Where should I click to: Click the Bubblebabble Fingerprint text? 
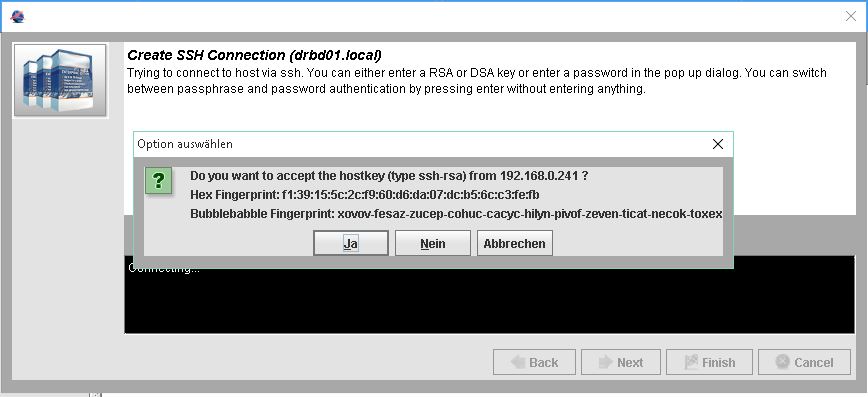(x=456, y=214)
